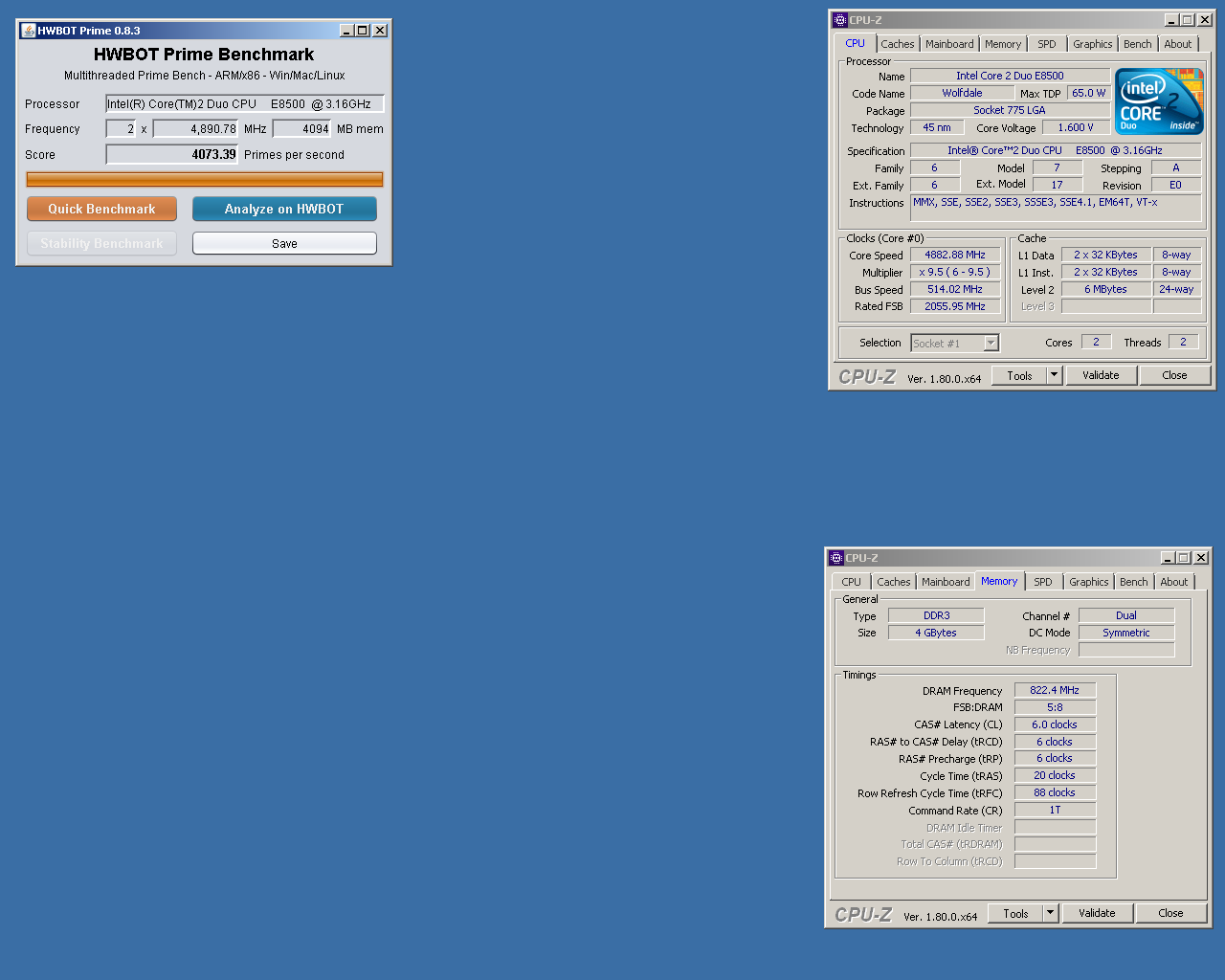Open the SPD tab in upper CPU-Z window
The image size is (1225, 980).
coord(1047,44)
